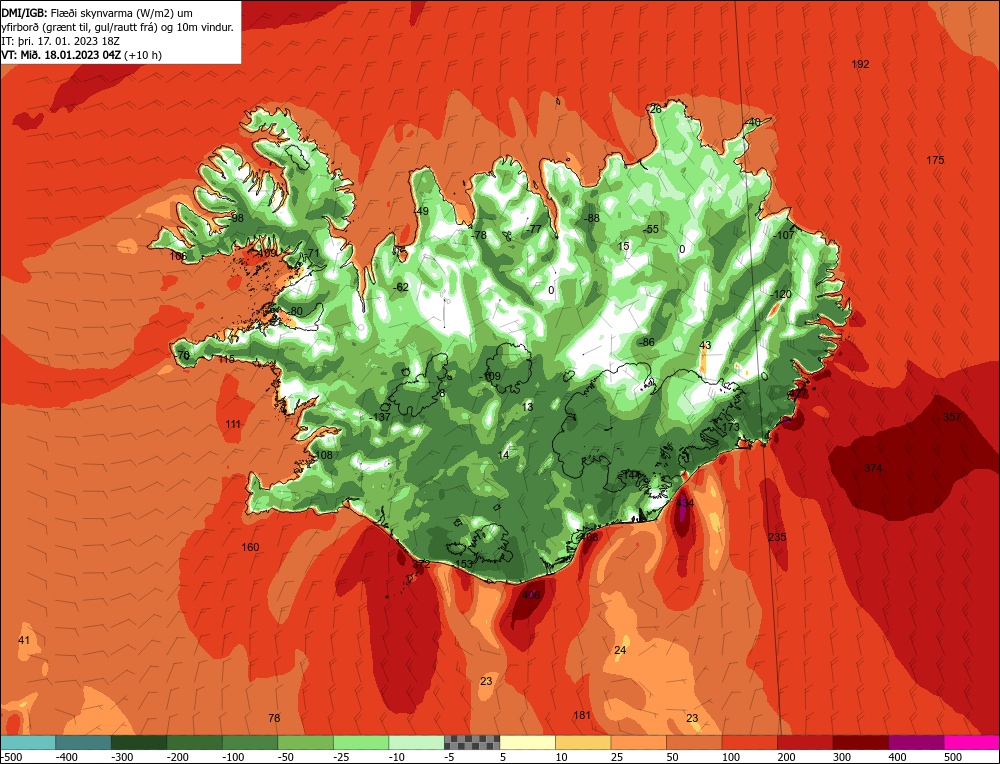Click the '-500' label on the legend
The image size is (1000, 764).
pos(11,757)
